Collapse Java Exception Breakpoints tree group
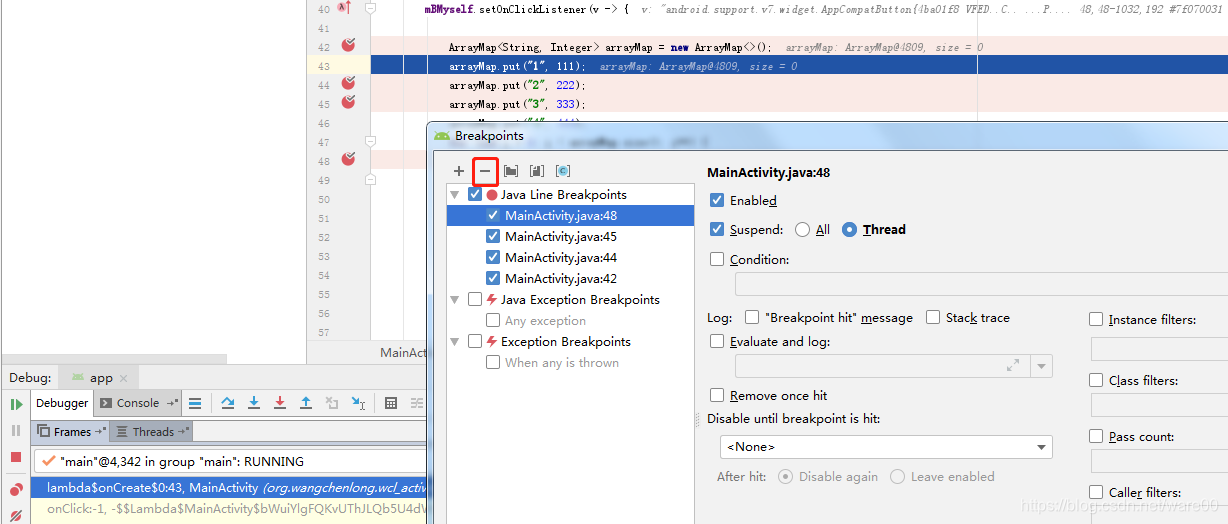This screenshot has width=1228, height=524. pyautogui.click(x=456, y=299)
